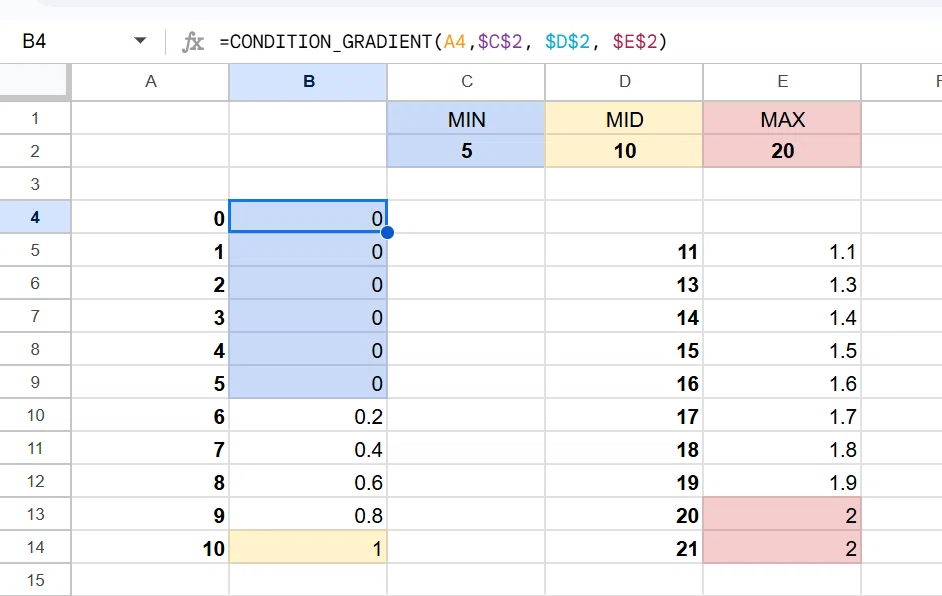
Task: Select row 2 header
Action: [35, 151]
